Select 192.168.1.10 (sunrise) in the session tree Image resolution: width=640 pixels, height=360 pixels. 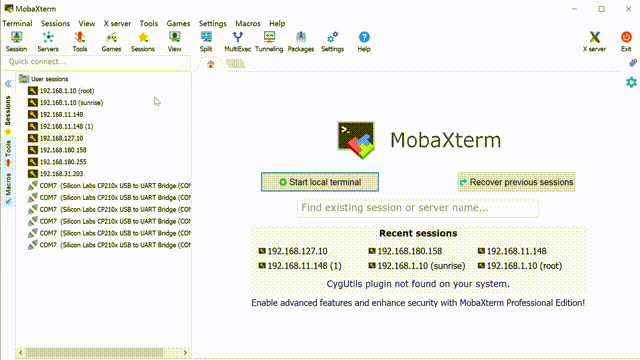point(66,102)
